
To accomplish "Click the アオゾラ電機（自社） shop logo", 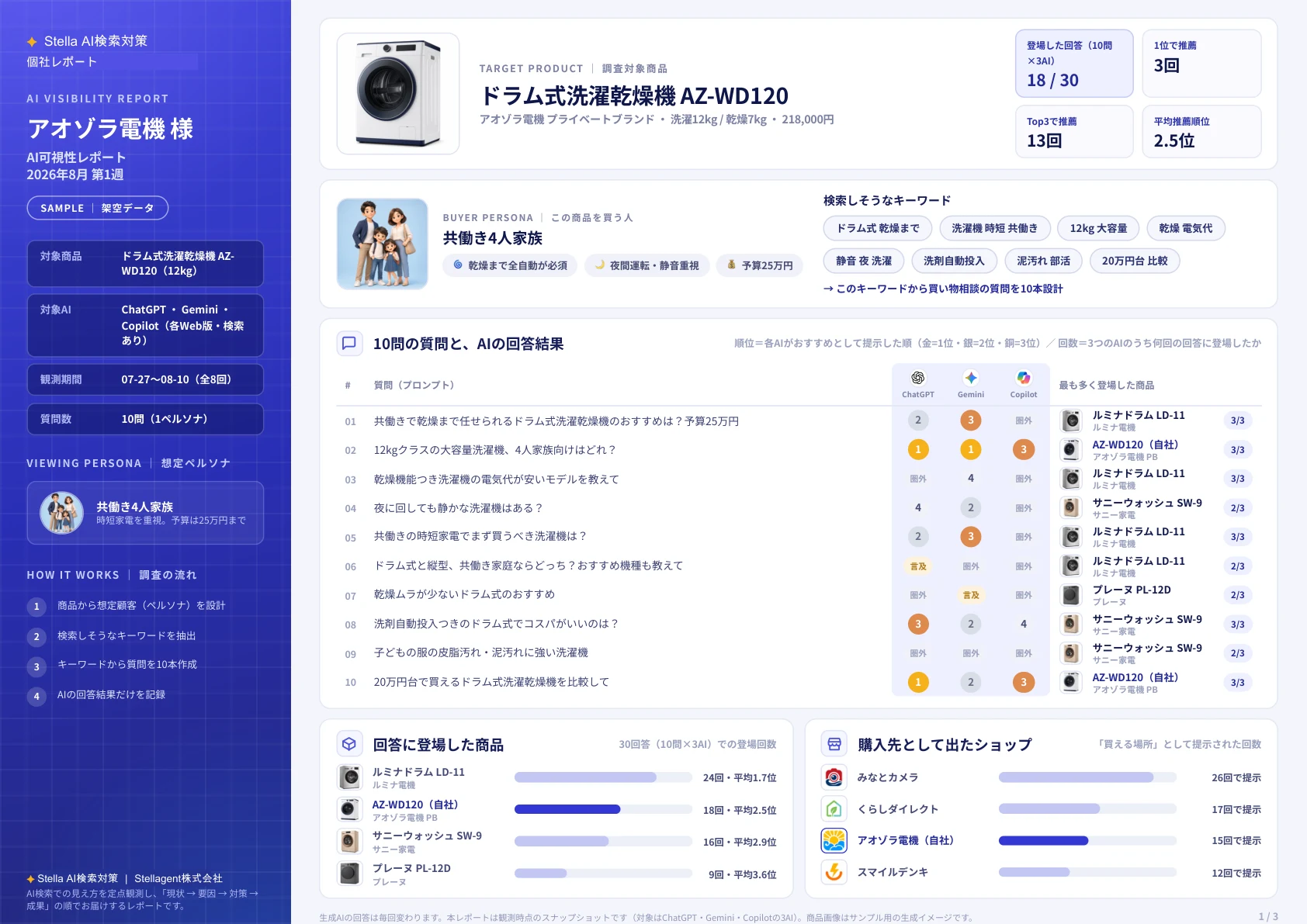I will [834, 840].
